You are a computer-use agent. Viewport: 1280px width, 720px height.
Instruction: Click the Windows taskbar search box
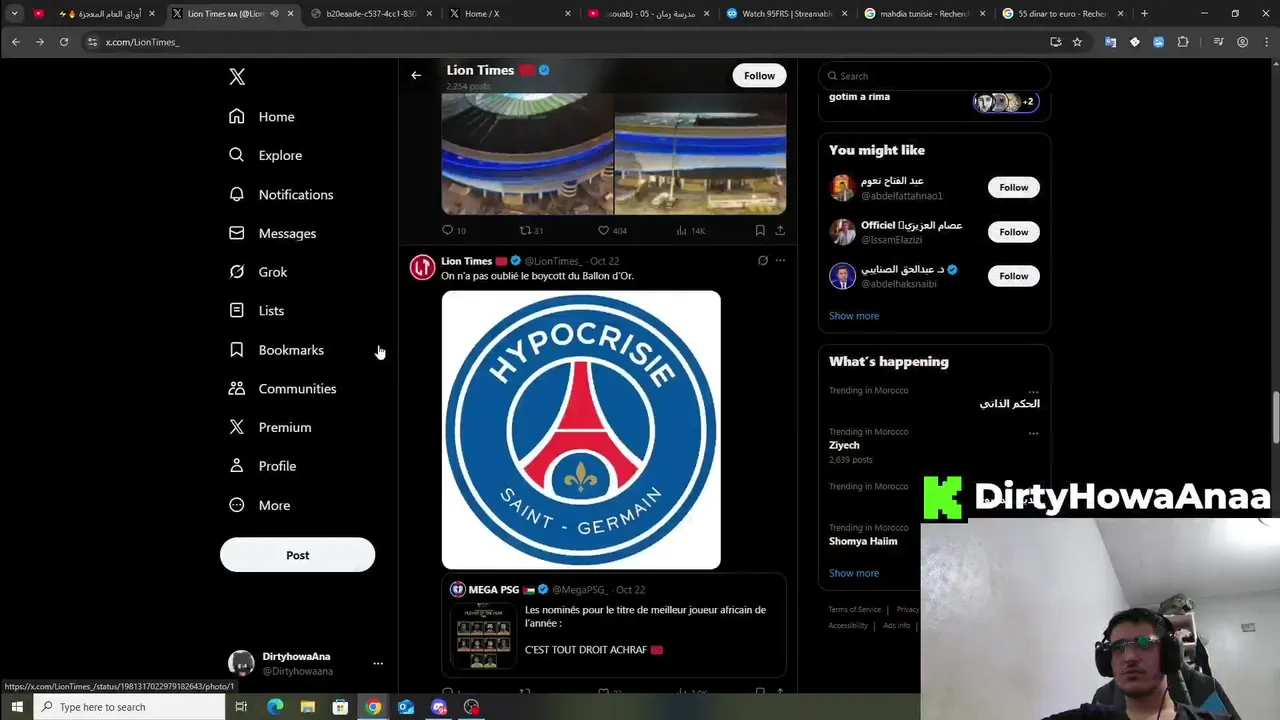pyautogui.click(x=130, y=707)
